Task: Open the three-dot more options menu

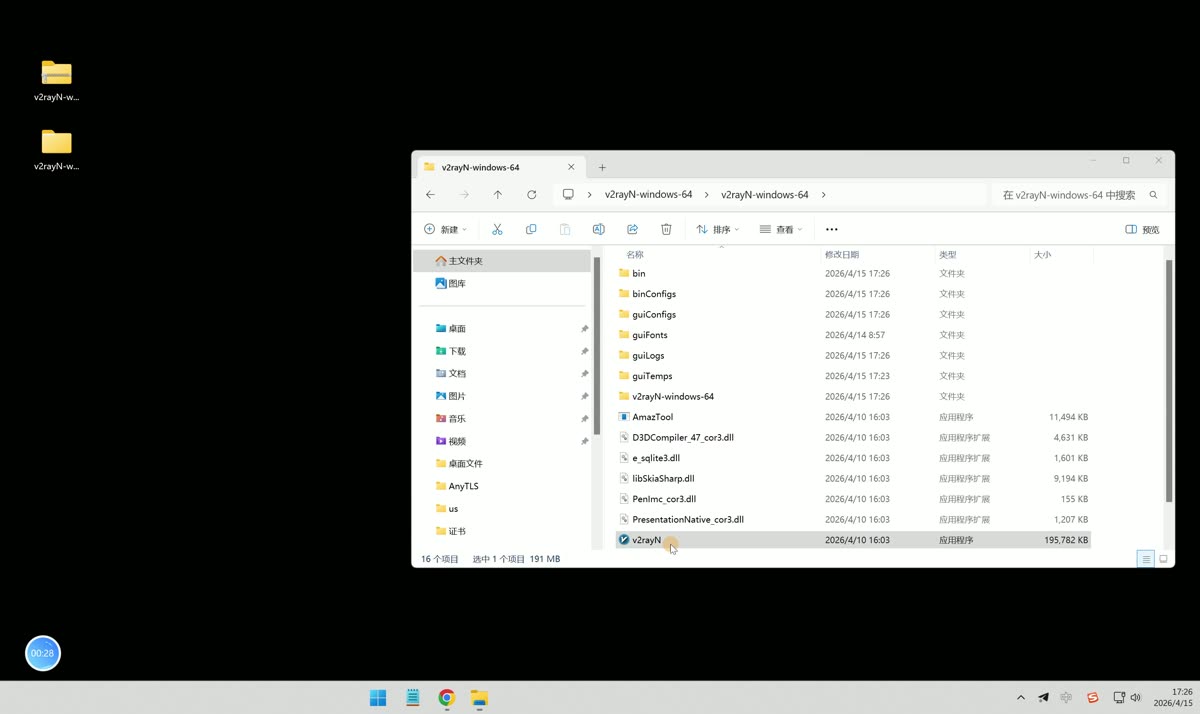Action: click(x=831, y=229)
